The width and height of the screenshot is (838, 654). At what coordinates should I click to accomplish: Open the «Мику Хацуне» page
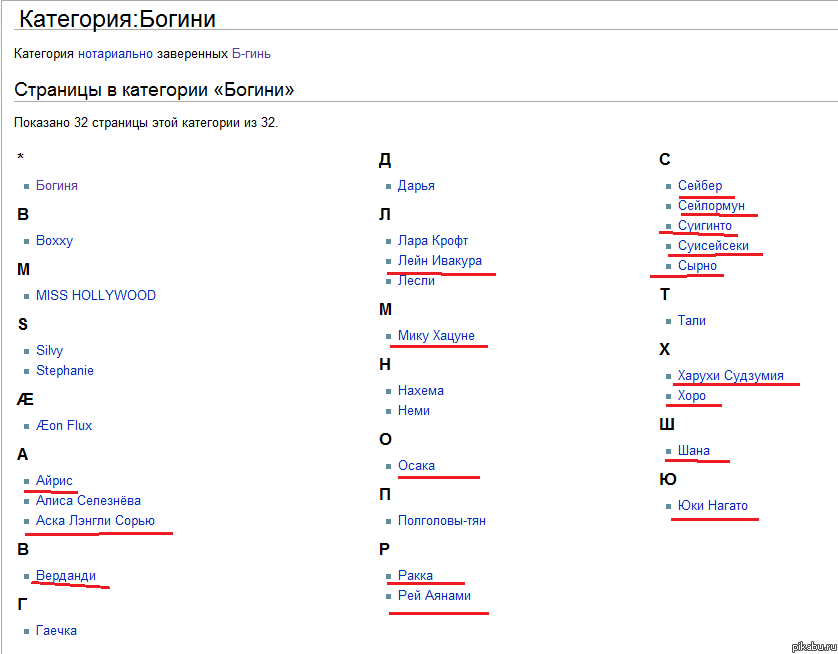point(436,335)
